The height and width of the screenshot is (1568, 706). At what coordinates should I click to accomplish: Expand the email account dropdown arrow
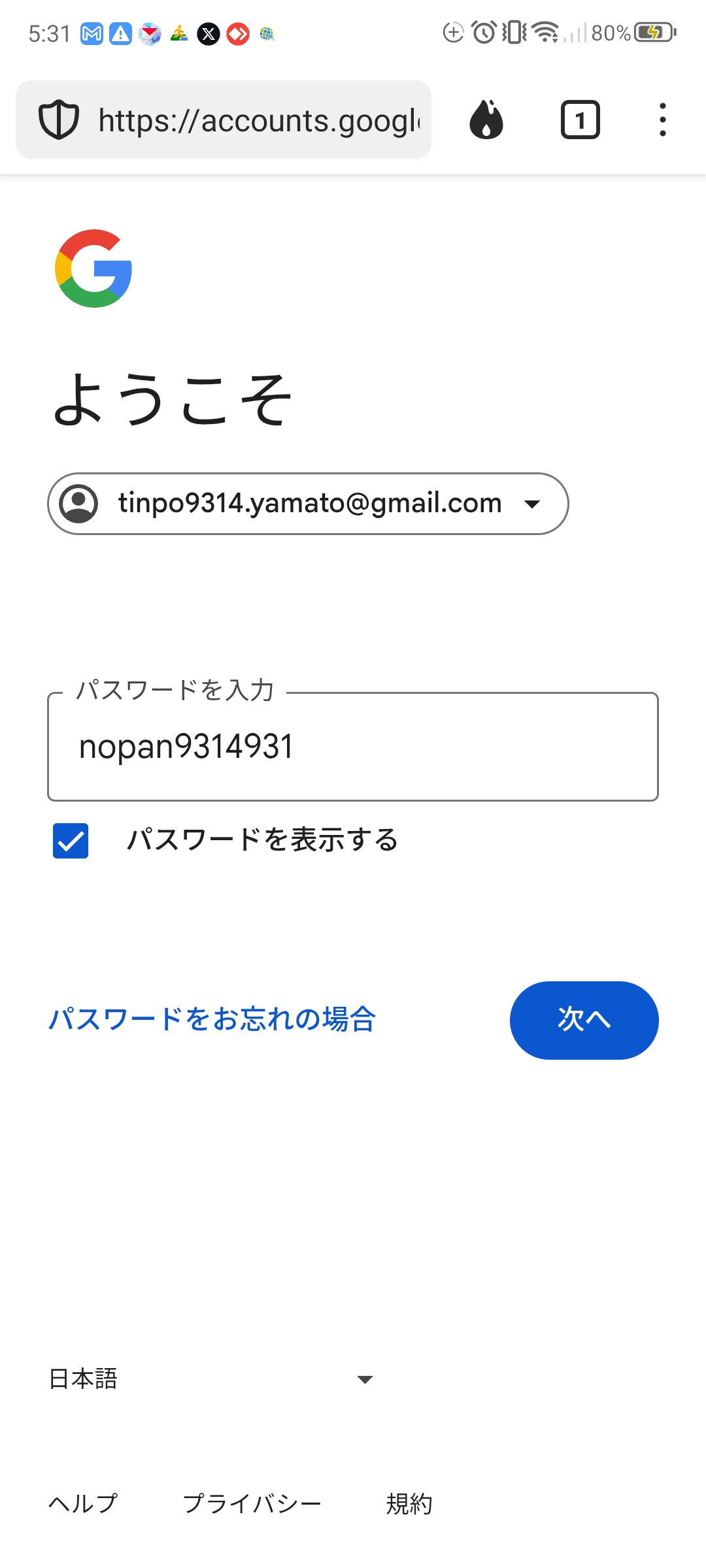[533, 503]
